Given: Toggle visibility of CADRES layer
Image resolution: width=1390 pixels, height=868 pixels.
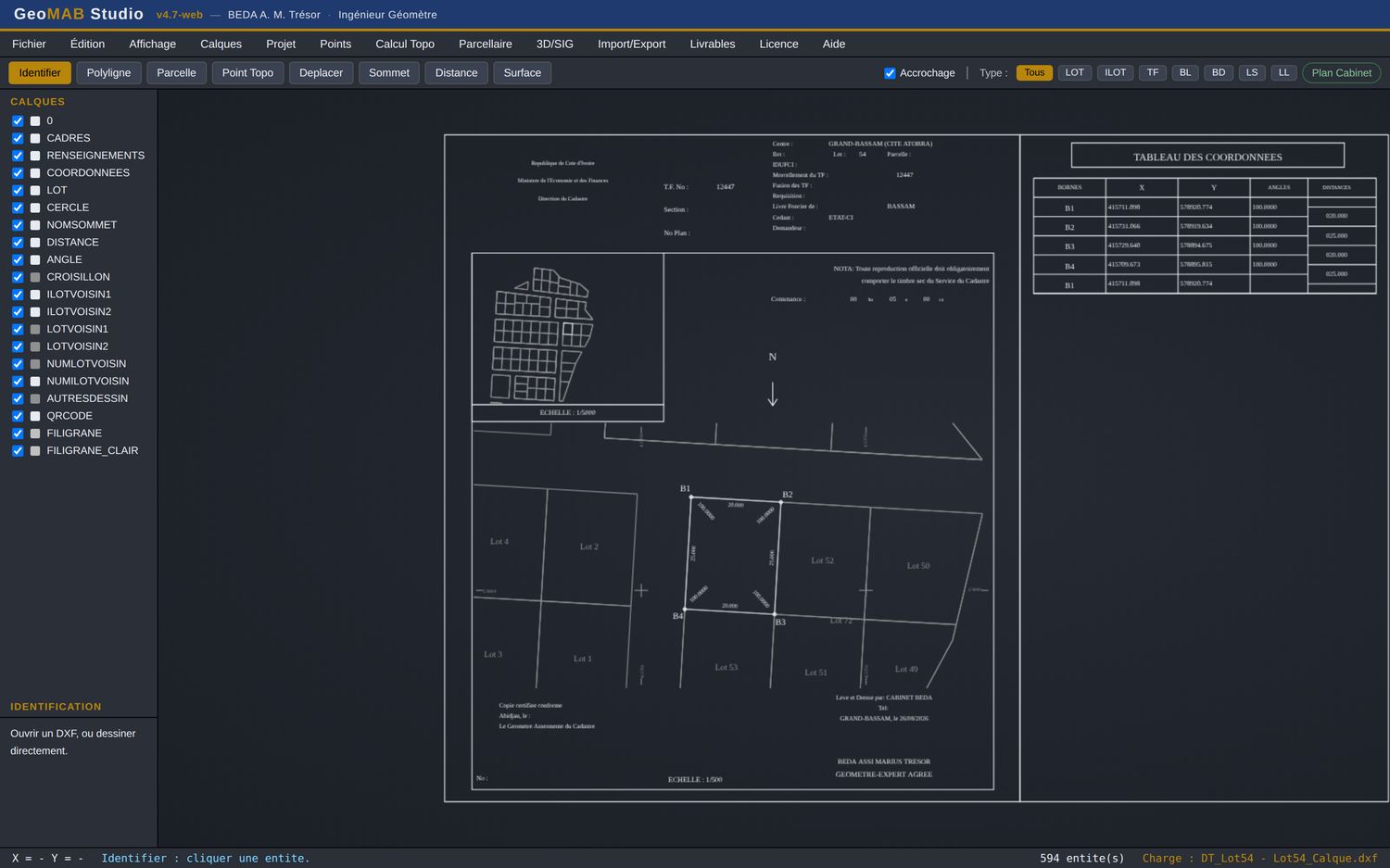Looking at the screenshot, I should (18, 138).
